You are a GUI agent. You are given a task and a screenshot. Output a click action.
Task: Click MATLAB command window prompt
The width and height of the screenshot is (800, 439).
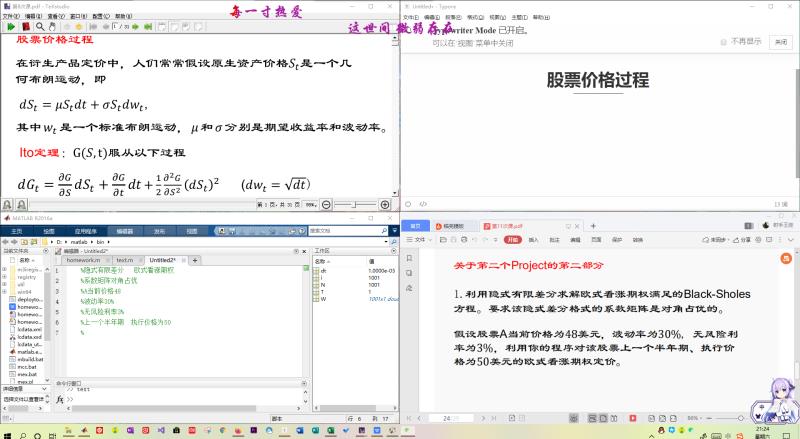(x=70, y=399)
